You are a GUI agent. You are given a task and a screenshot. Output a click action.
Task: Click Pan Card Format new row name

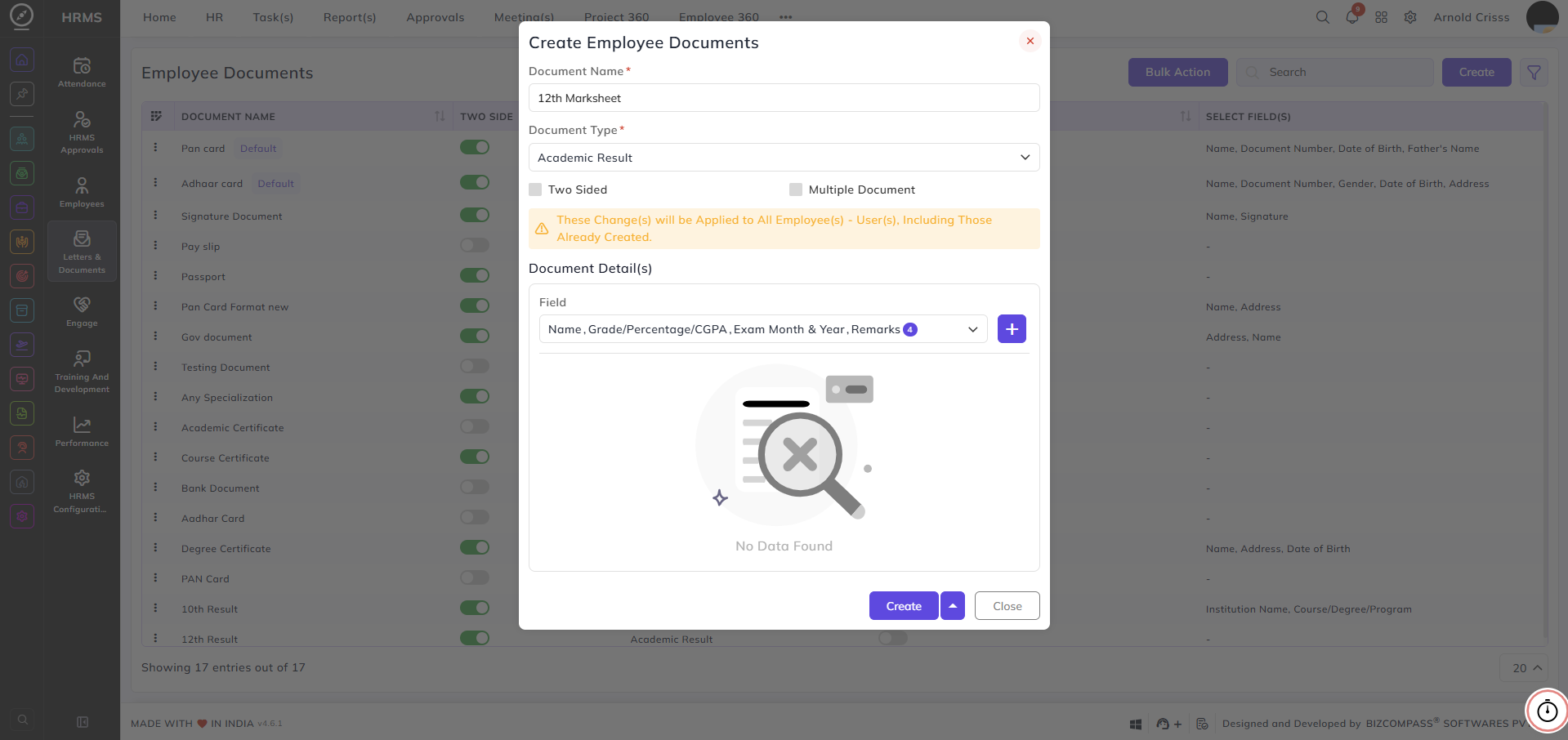click(x=235, y=307)
